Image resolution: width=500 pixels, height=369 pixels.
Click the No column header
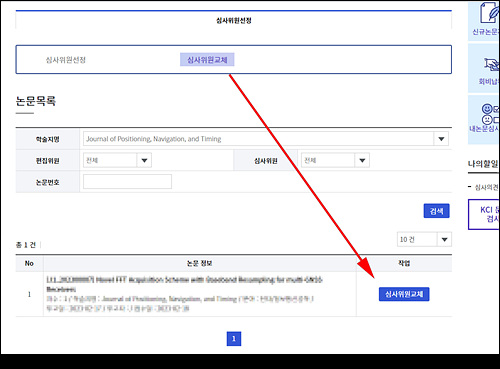tap(29, 263)
